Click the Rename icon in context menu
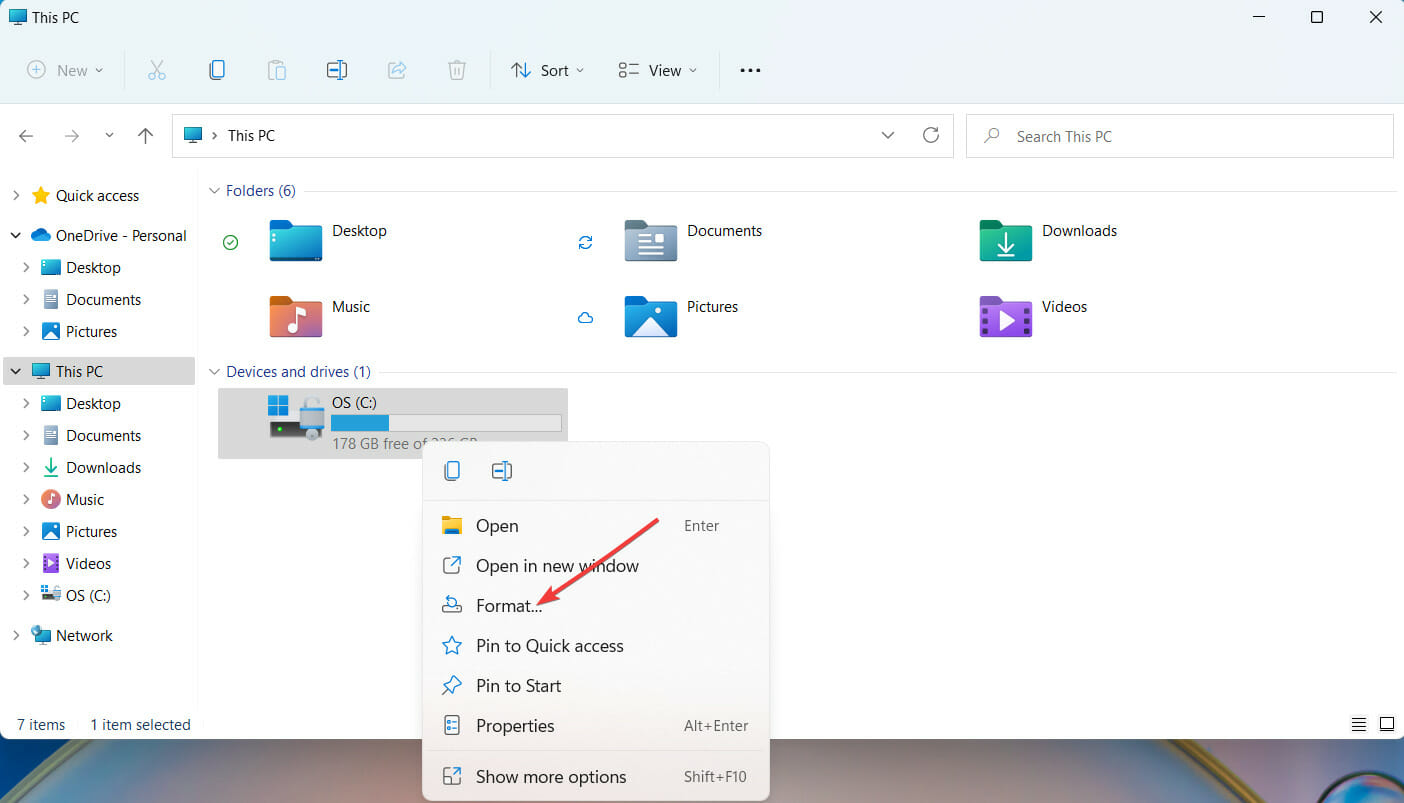The height and width of the screenshot is (803, 1404). click(x=502, y=470)
